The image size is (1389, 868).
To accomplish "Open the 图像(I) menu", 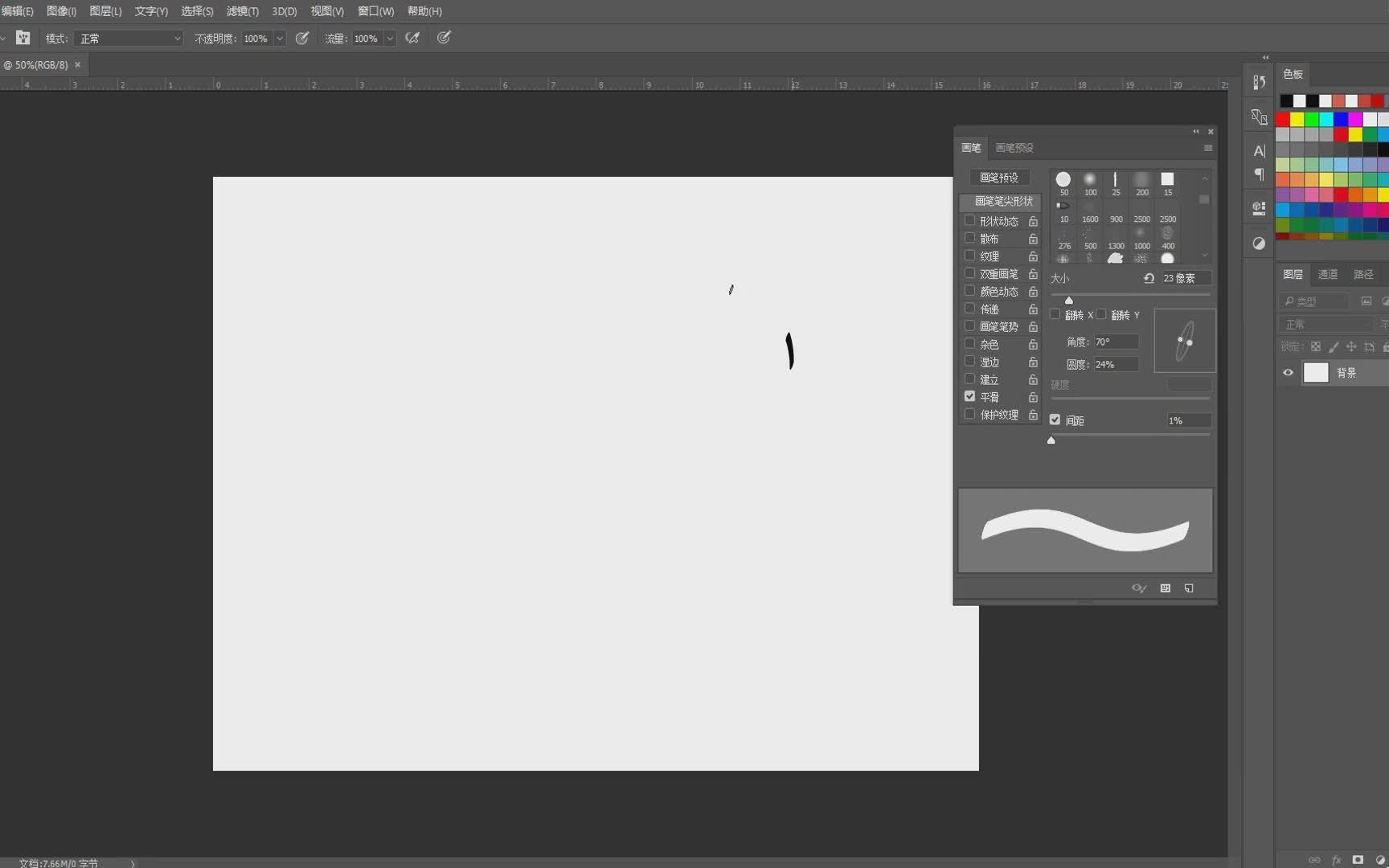I will pyautogui.click(x=62, y=11).
